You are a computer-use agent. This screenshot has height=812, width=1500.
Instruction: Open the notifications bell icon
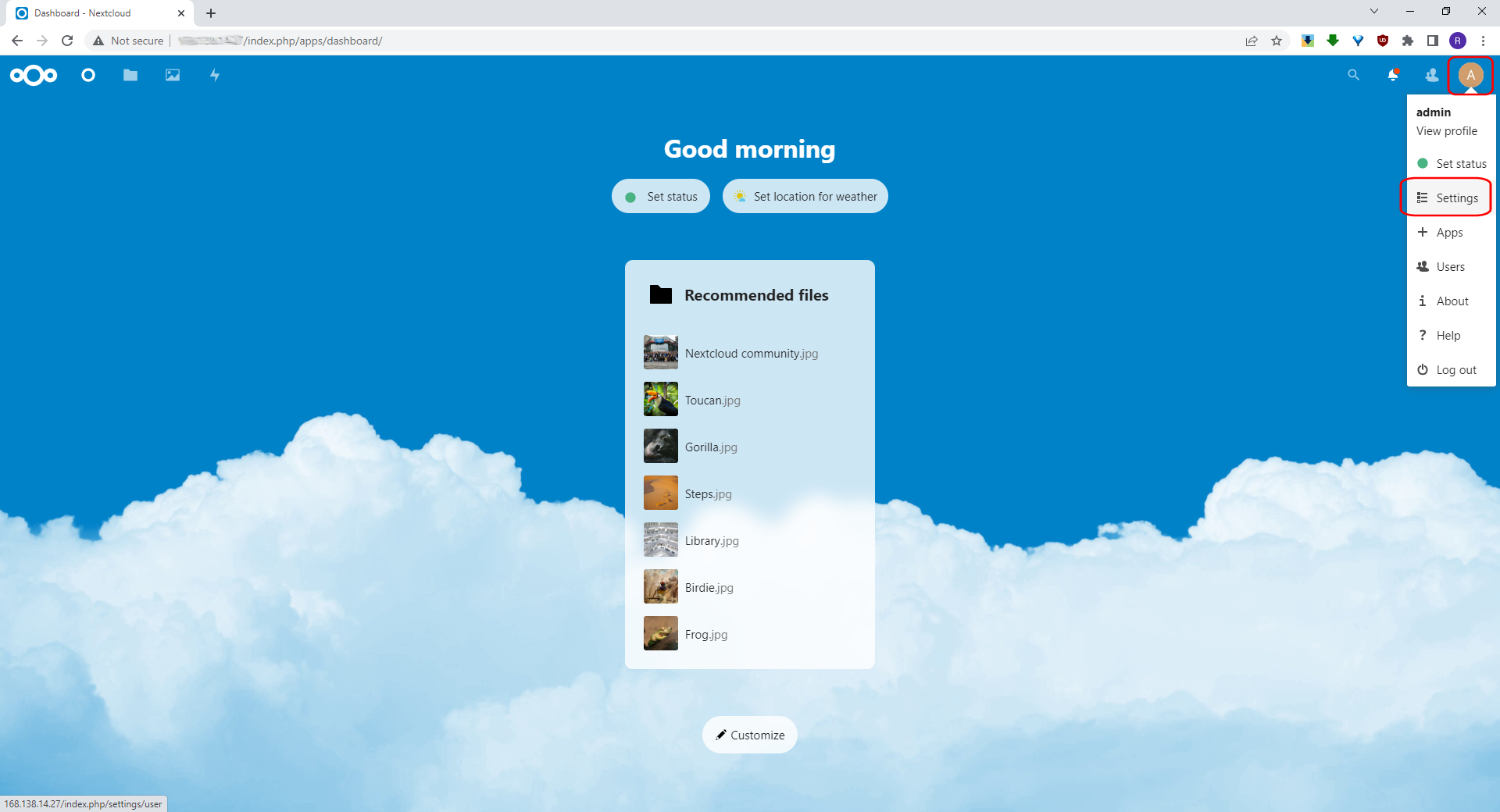1392,75
